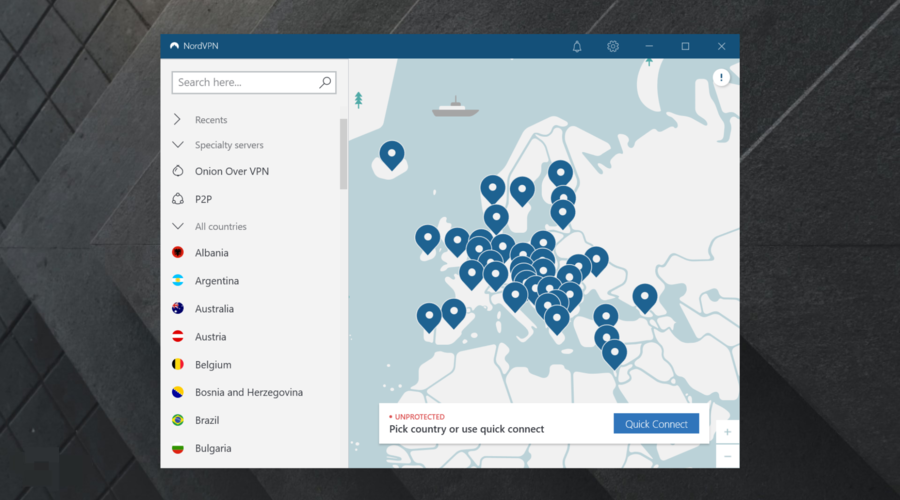Viewport: 900px width, 500px height.
Task: Click the NordVPN logo in title bar
Action: tap(174, 46)
